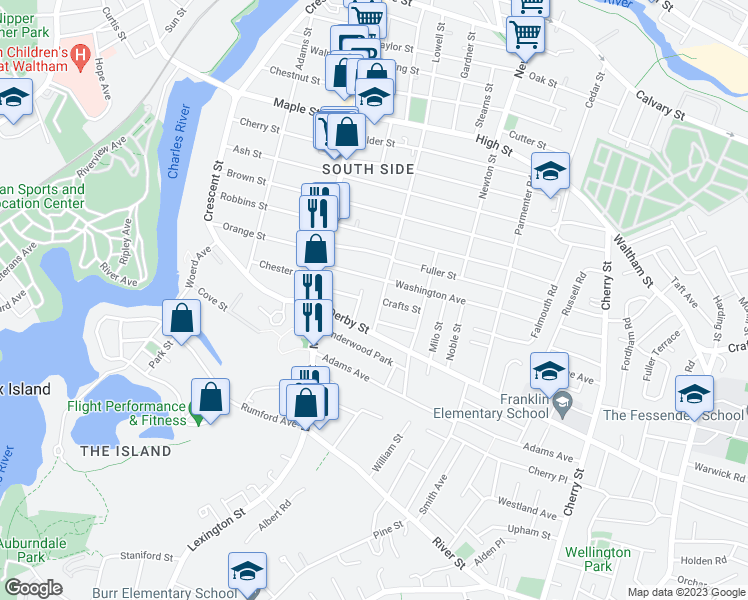Select the shopping bag marker near Flight Performance

pos(210,399)
